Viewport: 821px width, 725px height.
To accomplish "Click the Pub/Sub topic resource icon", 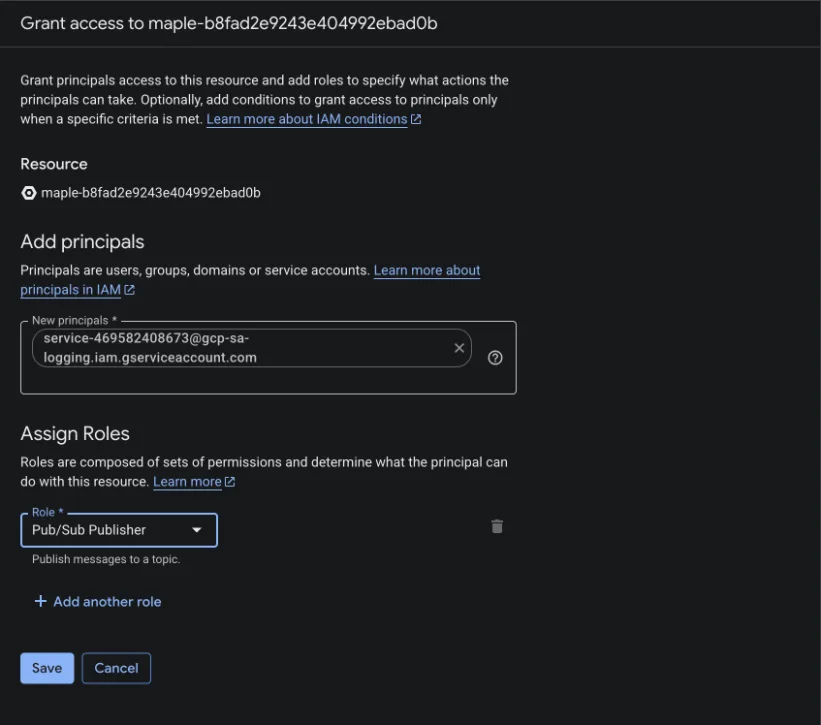I will 29,193.
